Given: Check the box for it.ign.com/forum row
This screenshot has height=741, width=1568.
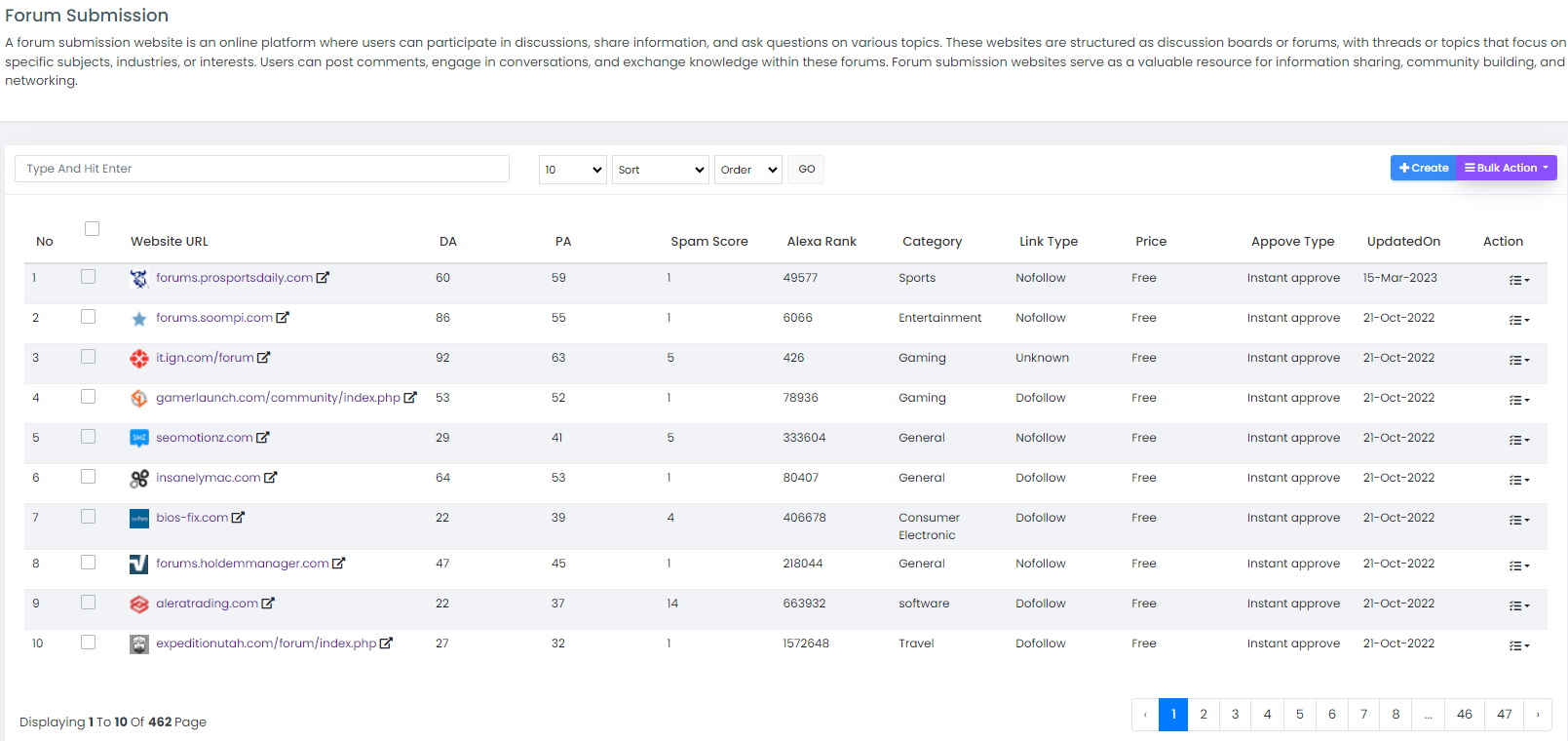Looking at the screenshot, I should [x=89, y=357].
